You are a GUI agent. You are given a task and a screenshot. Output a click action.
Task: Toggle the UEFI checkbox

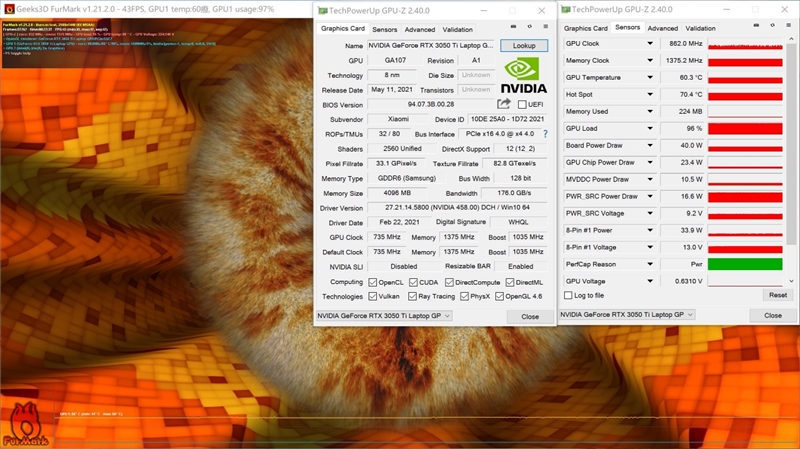pyautogui.click(x=521, y=104)
